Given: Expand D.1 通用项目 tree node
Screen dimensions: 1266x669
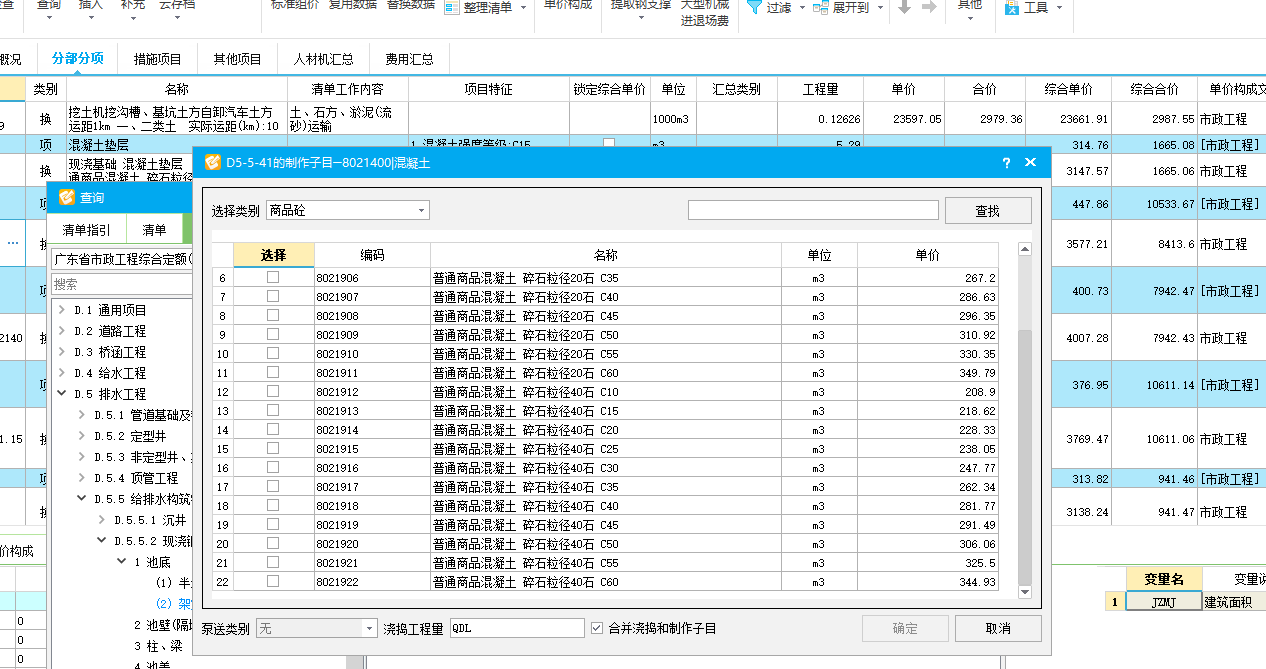Looking at the screenshot, I should [62, 311].
